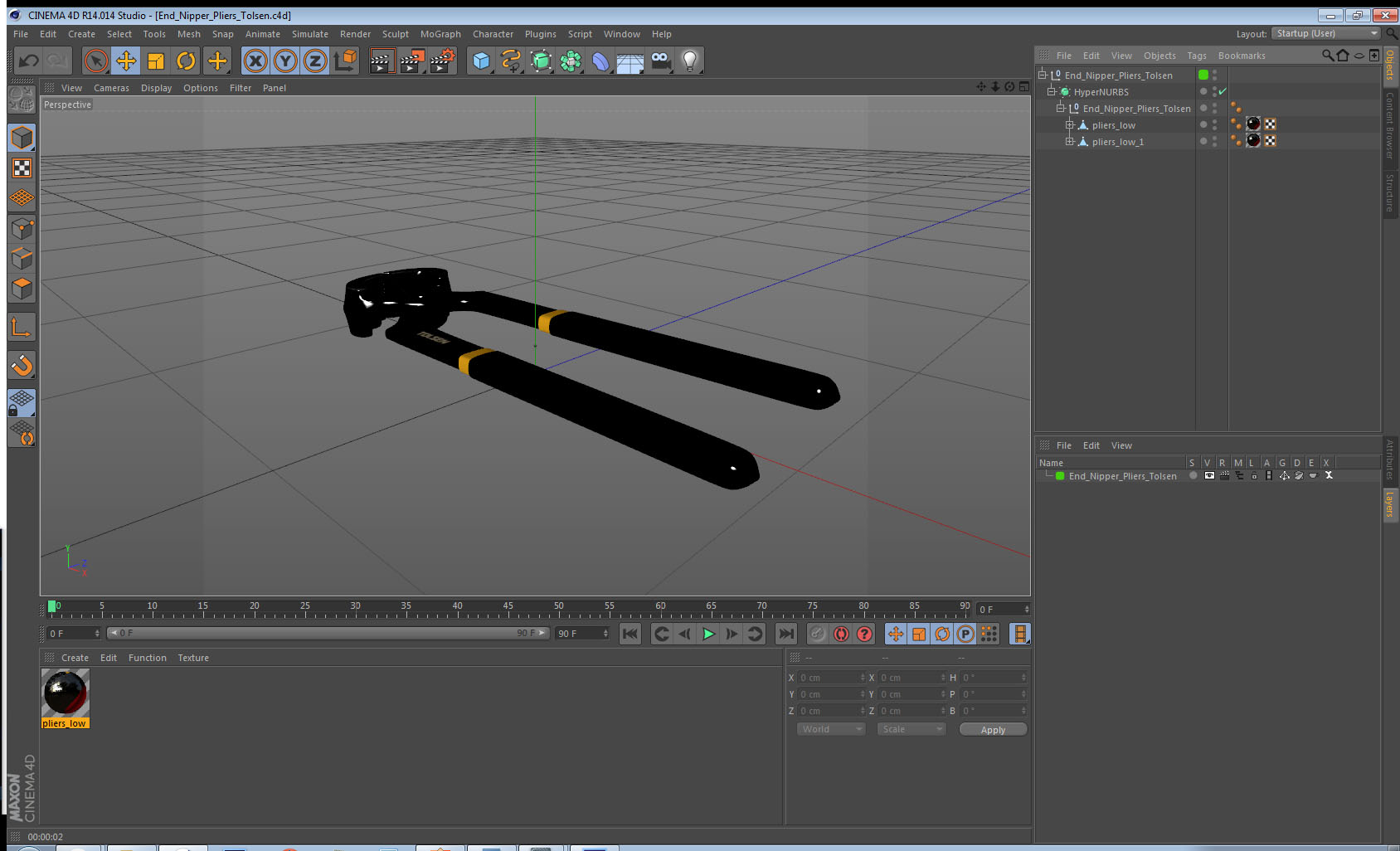
Task: Click the green layer color swatch
Action: click(x=1060, y=475)
